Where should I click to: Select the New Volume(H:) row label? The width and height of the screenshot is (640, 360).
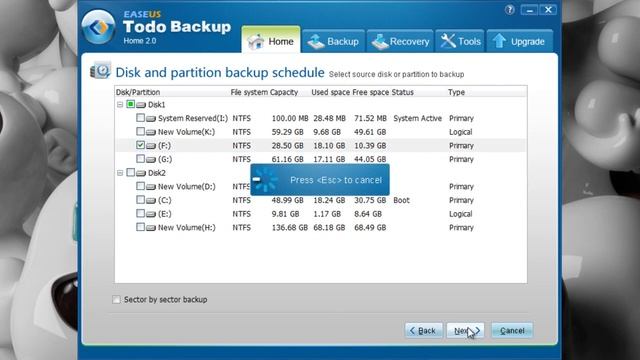point(187,227)
